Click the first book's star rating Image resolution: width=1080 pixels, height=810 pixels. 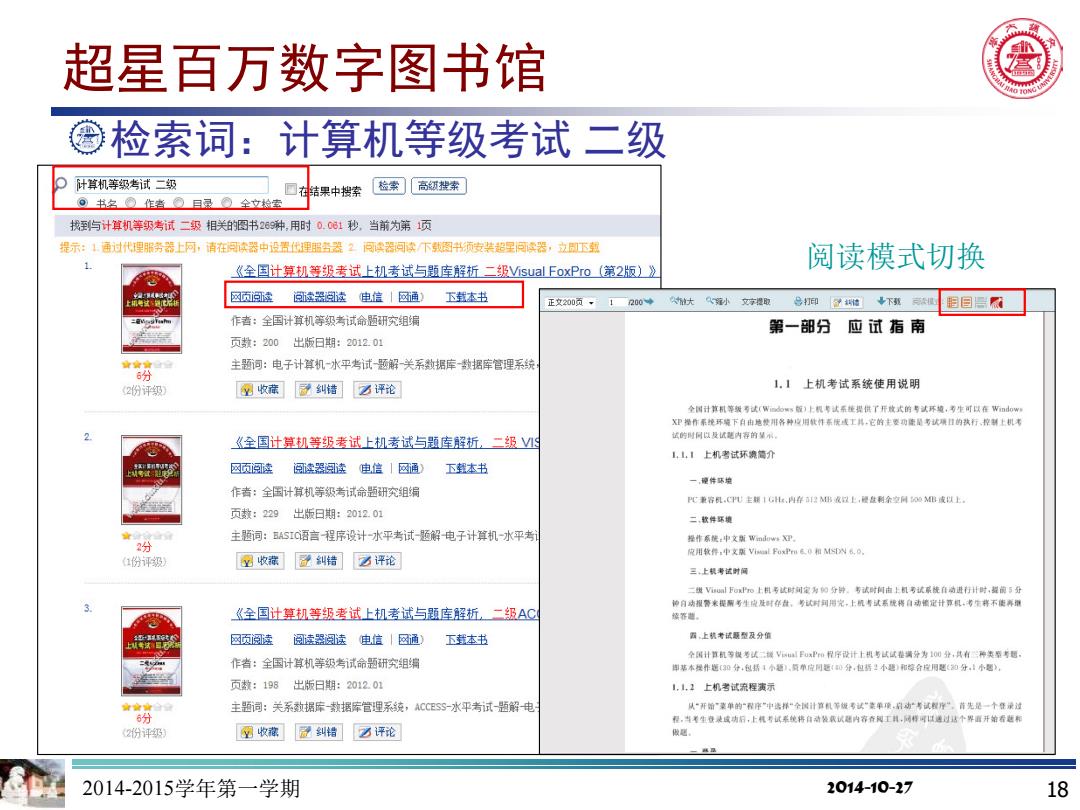tap(147, 364)
